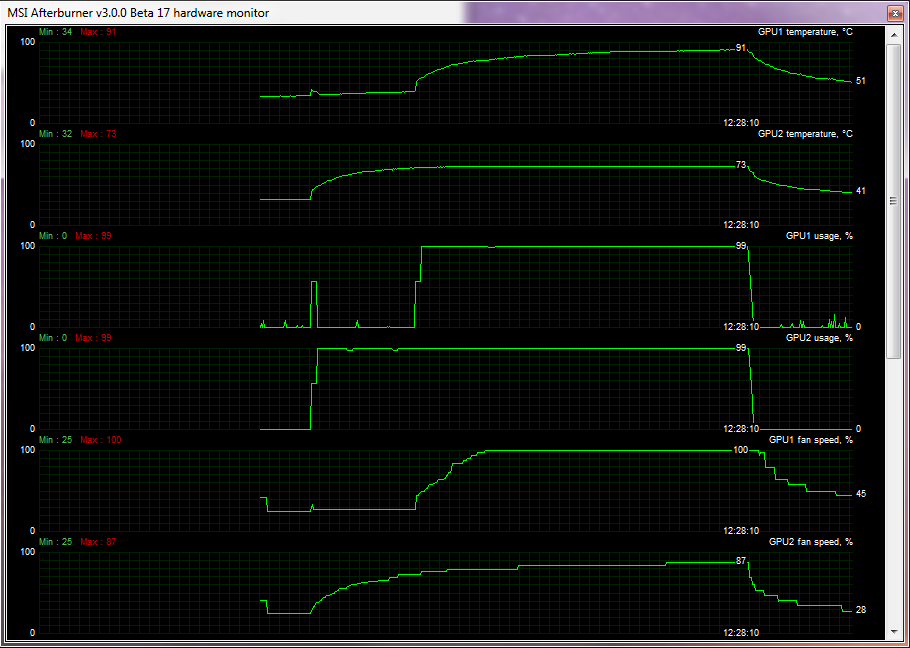Click the scrollbar down arrow
This screenshot has height=648, width=910.
coord(893,632)
